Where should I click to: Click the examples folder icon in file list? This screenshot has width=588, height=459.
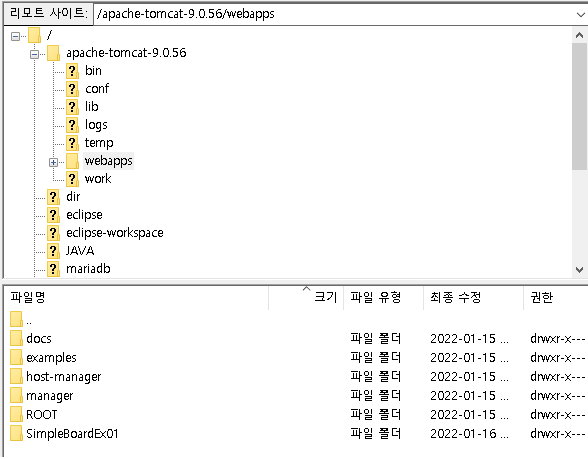coord(16,357)
